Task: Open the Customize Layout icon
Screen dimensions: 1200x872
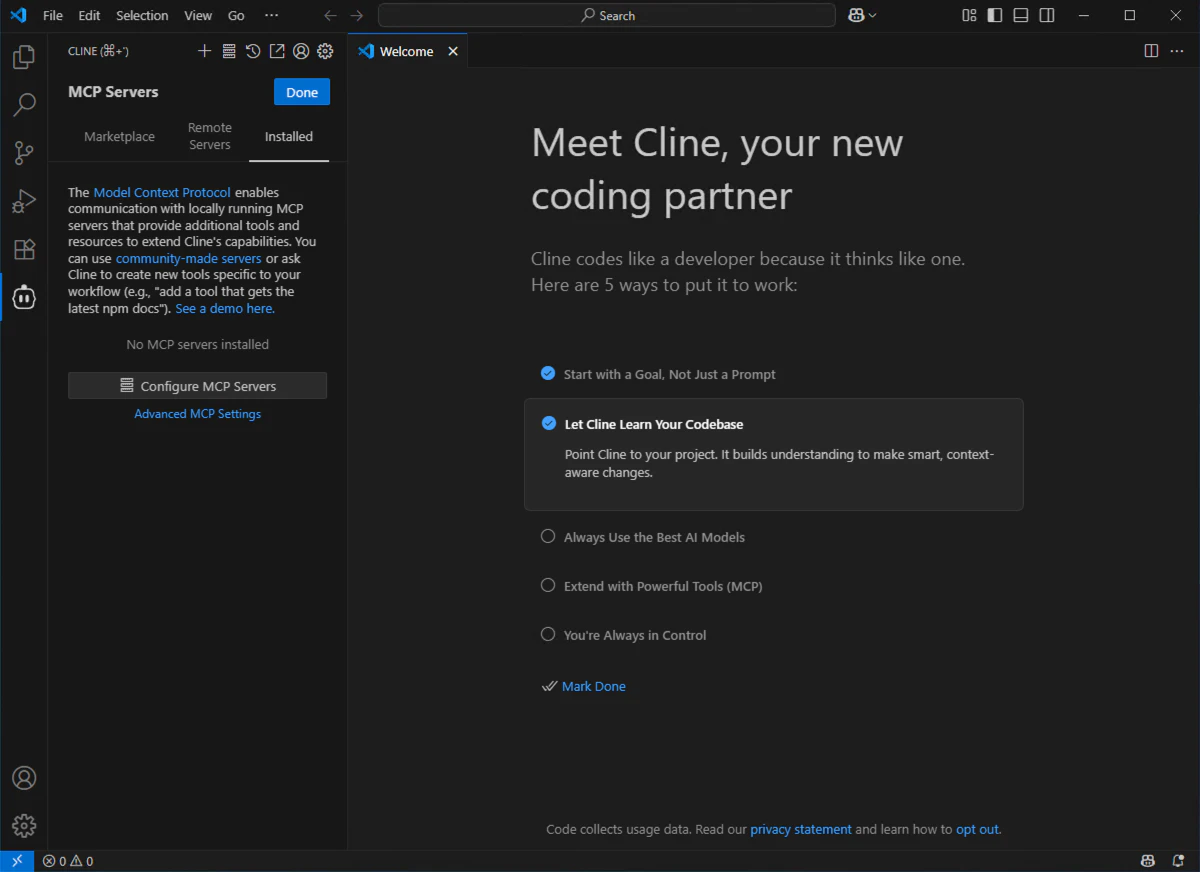Action: pos(969,15)
